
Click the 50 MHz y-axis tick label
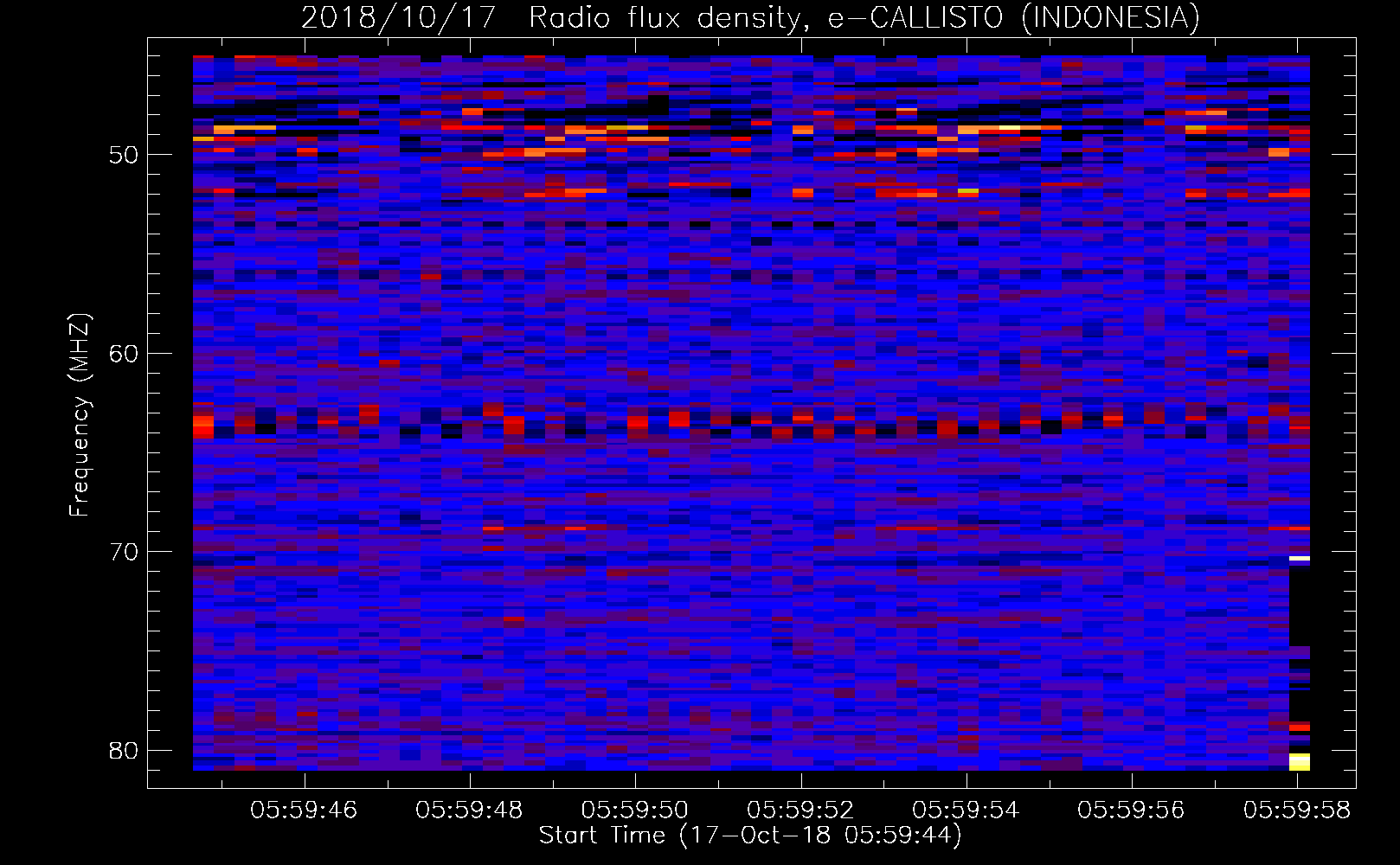[124, 155]
